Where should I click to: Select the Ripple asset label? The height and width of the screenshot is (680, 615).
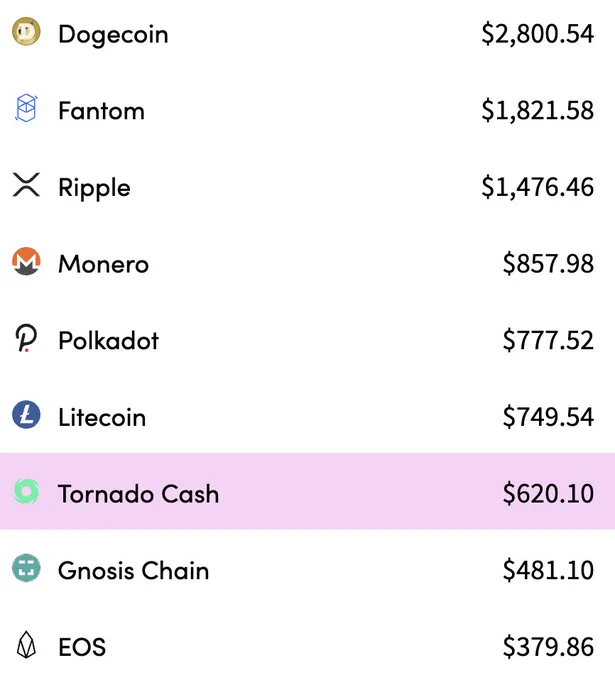(x=95, y=188)
